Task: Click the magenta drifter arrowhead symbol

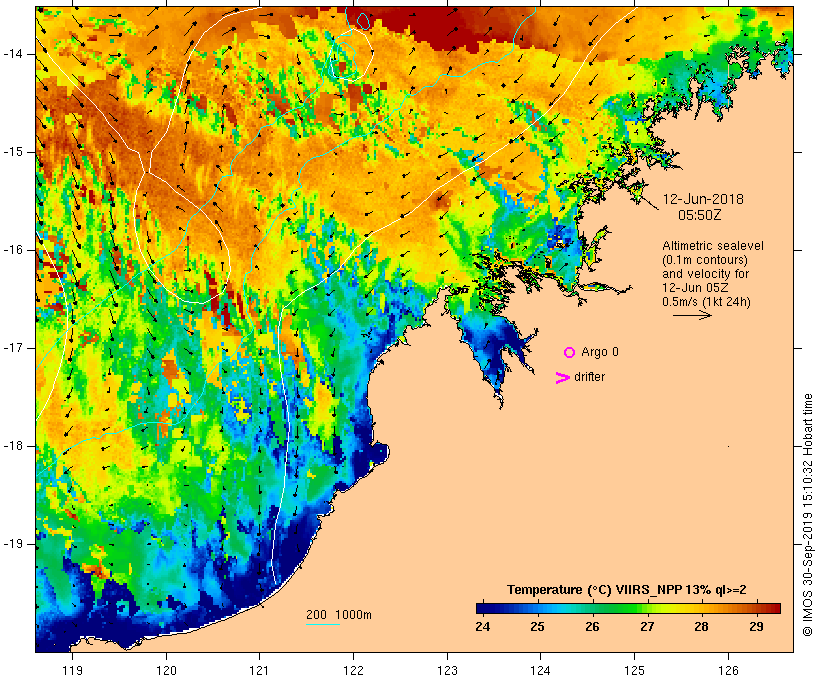Action: (562, 378)
